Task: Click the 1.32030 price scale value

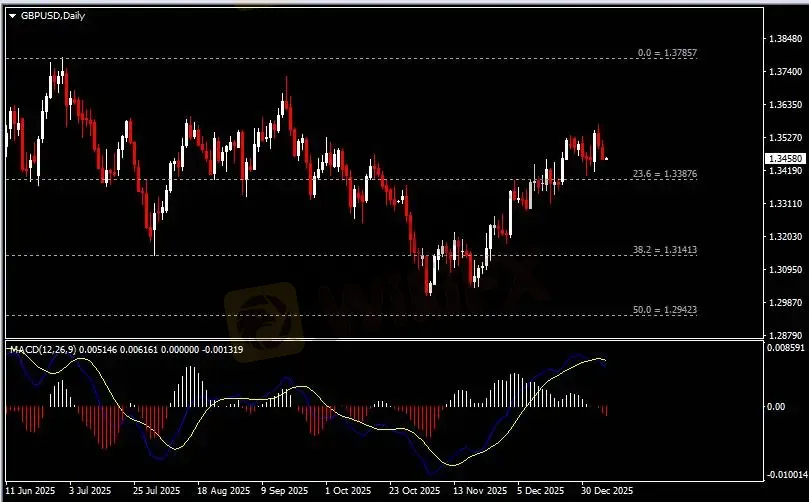Action: [785, 236]
